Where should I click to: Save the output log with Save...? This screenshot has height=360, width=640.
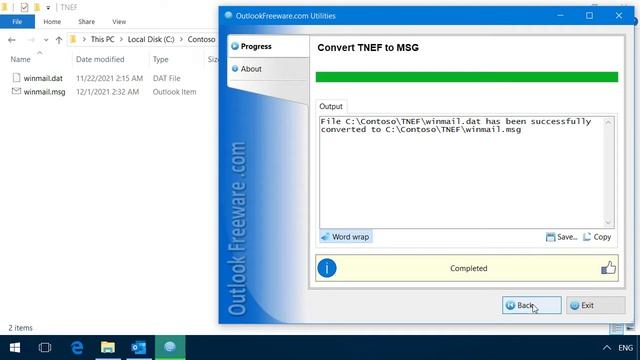[561, 237]
